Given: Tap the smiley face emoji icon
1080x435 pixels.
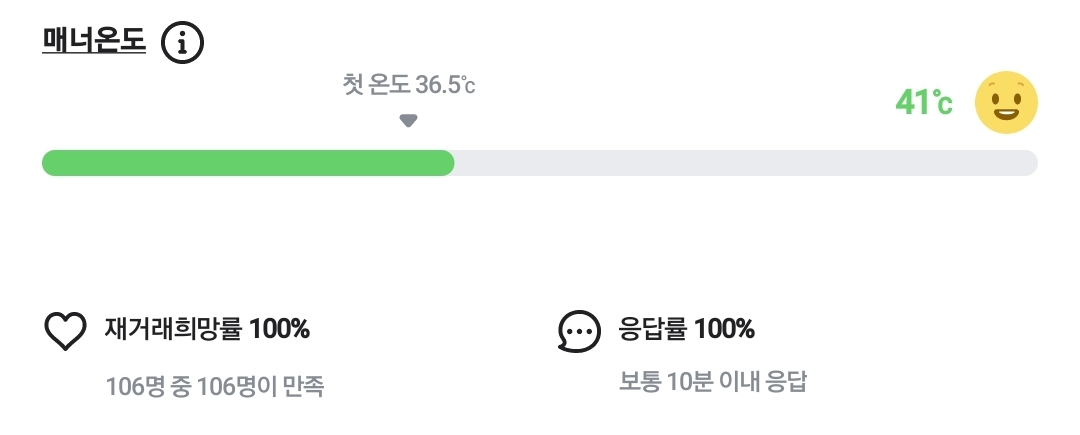Looking at the screenshot, I should [1006, 102].
